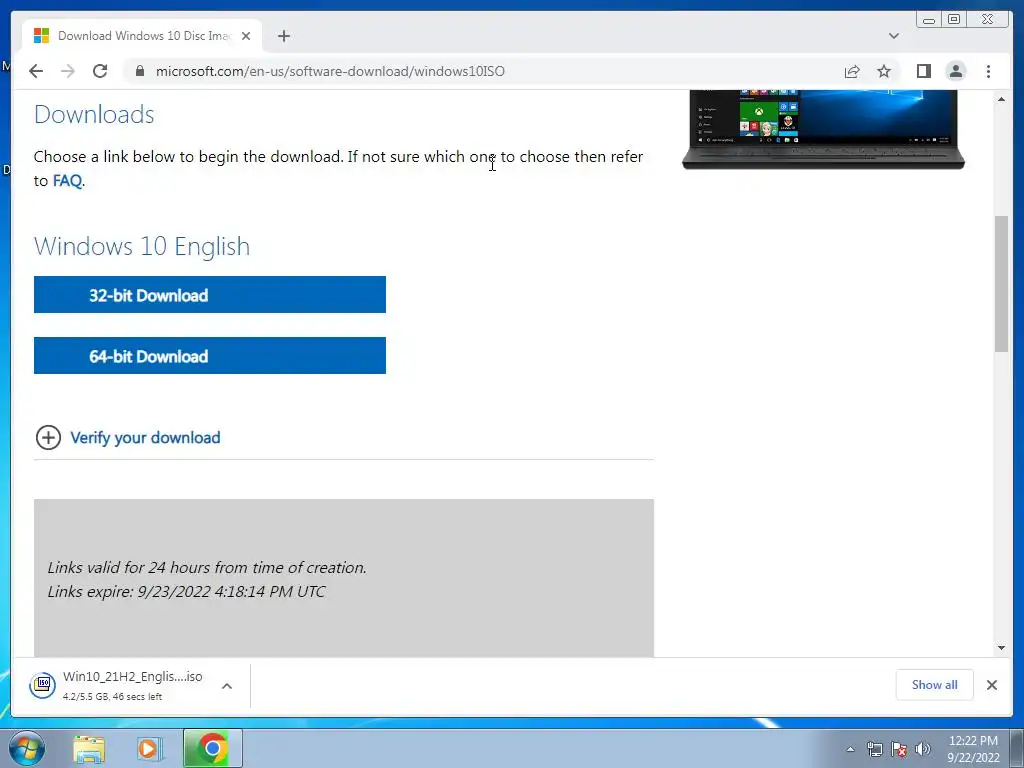Start the 64-bit Download
The height and width of the screenshot is (768, 1024).
(x=210, y=355)
